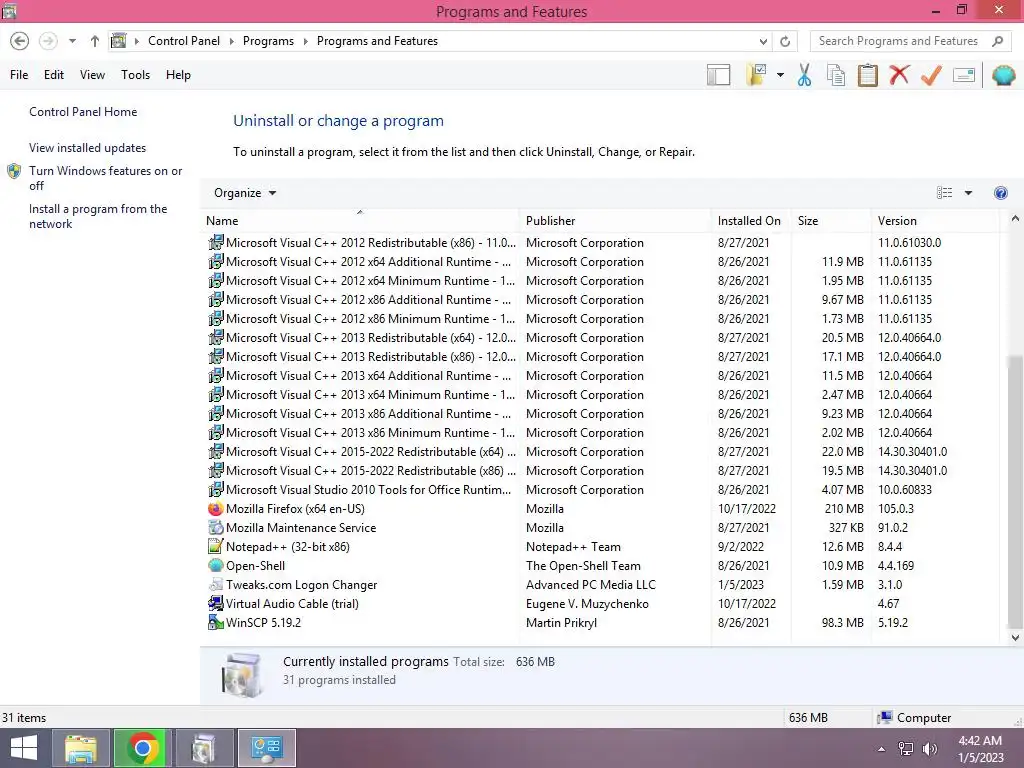Click the search magnifier icon

pyautogui.click(x=997, y=41)
